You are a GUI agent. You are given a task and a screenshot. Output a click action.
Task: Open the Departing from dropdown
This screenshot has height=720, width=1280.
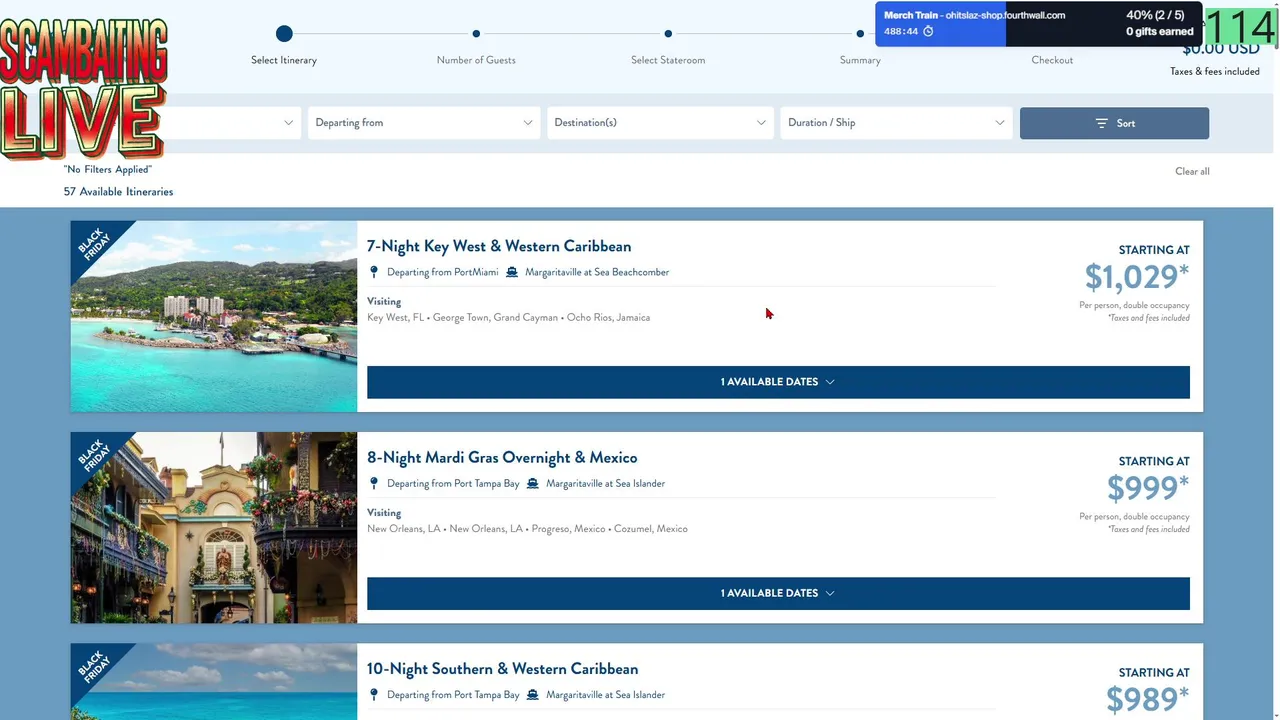tap(424, 123)
